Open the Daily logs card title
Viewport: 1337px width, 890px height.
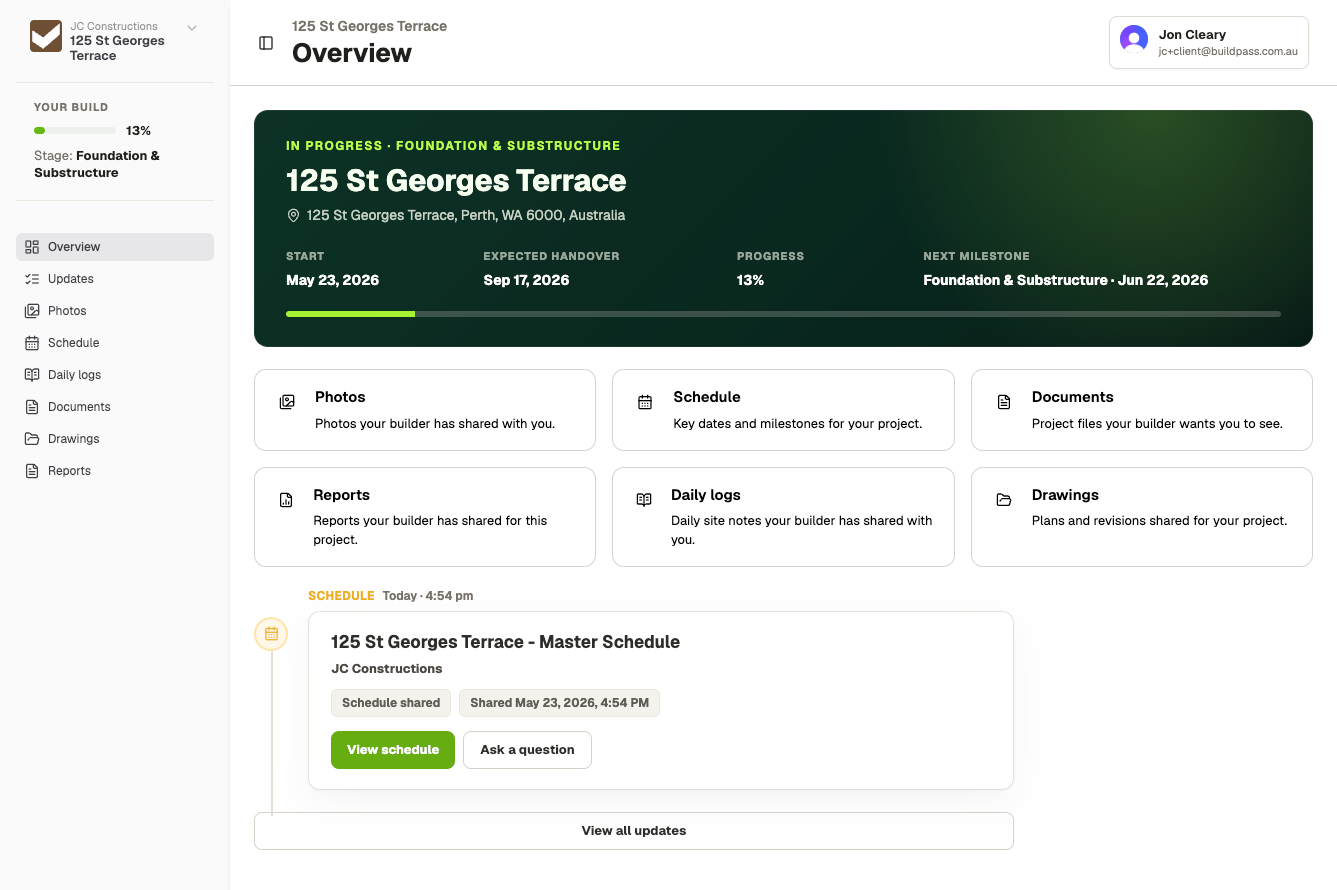(706, 495)
